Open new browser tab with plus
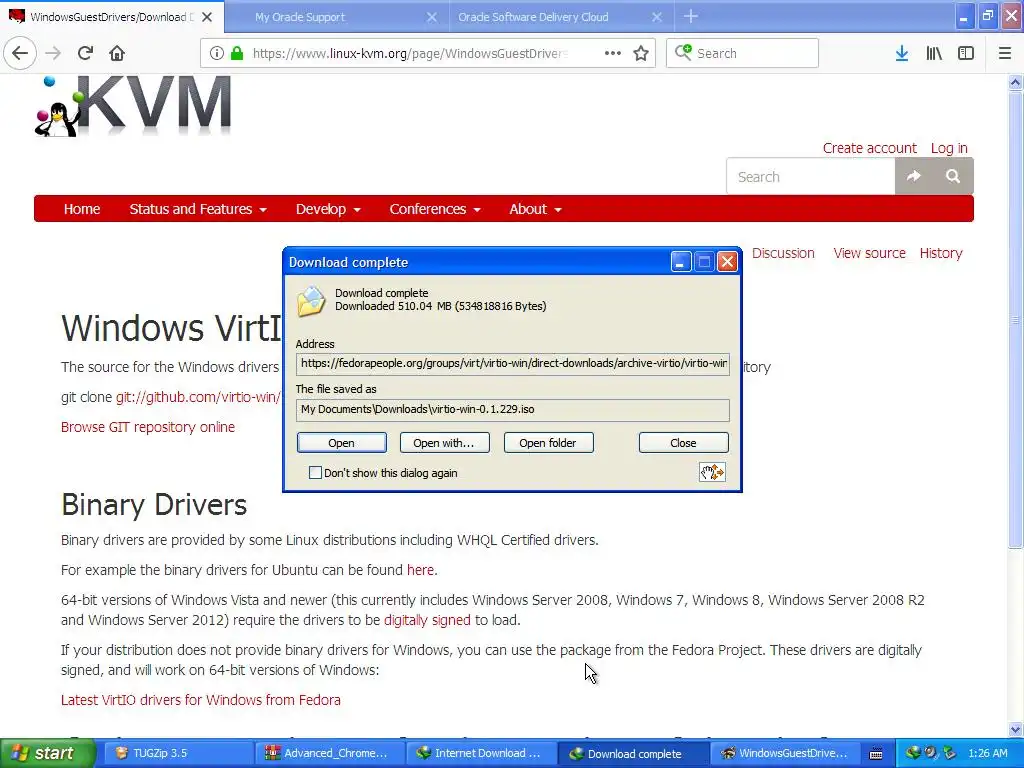This screenshot has width=1024, height=768. (691, 17)
